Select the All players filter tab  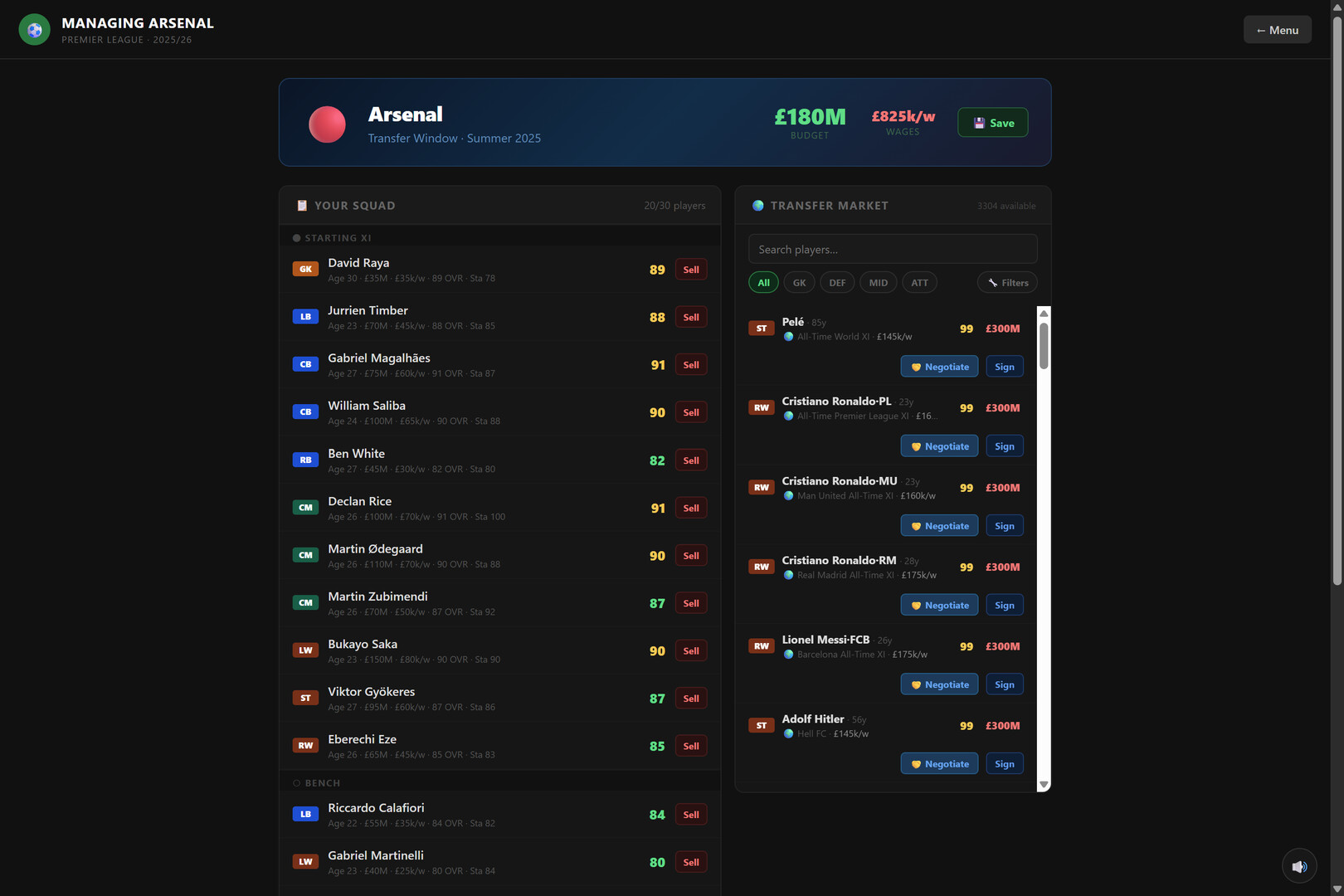click(x=763, y=283)
